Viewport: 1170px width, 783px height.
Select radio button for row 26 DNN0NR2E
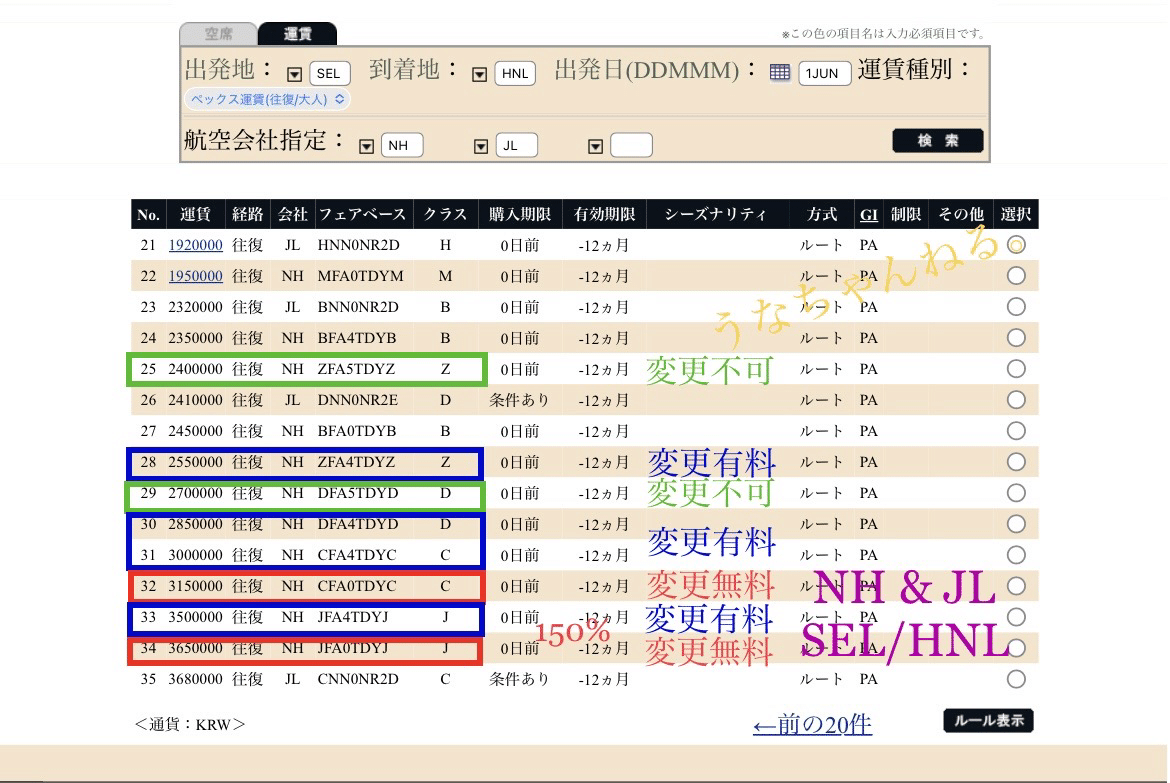(x=1016, y=400)
